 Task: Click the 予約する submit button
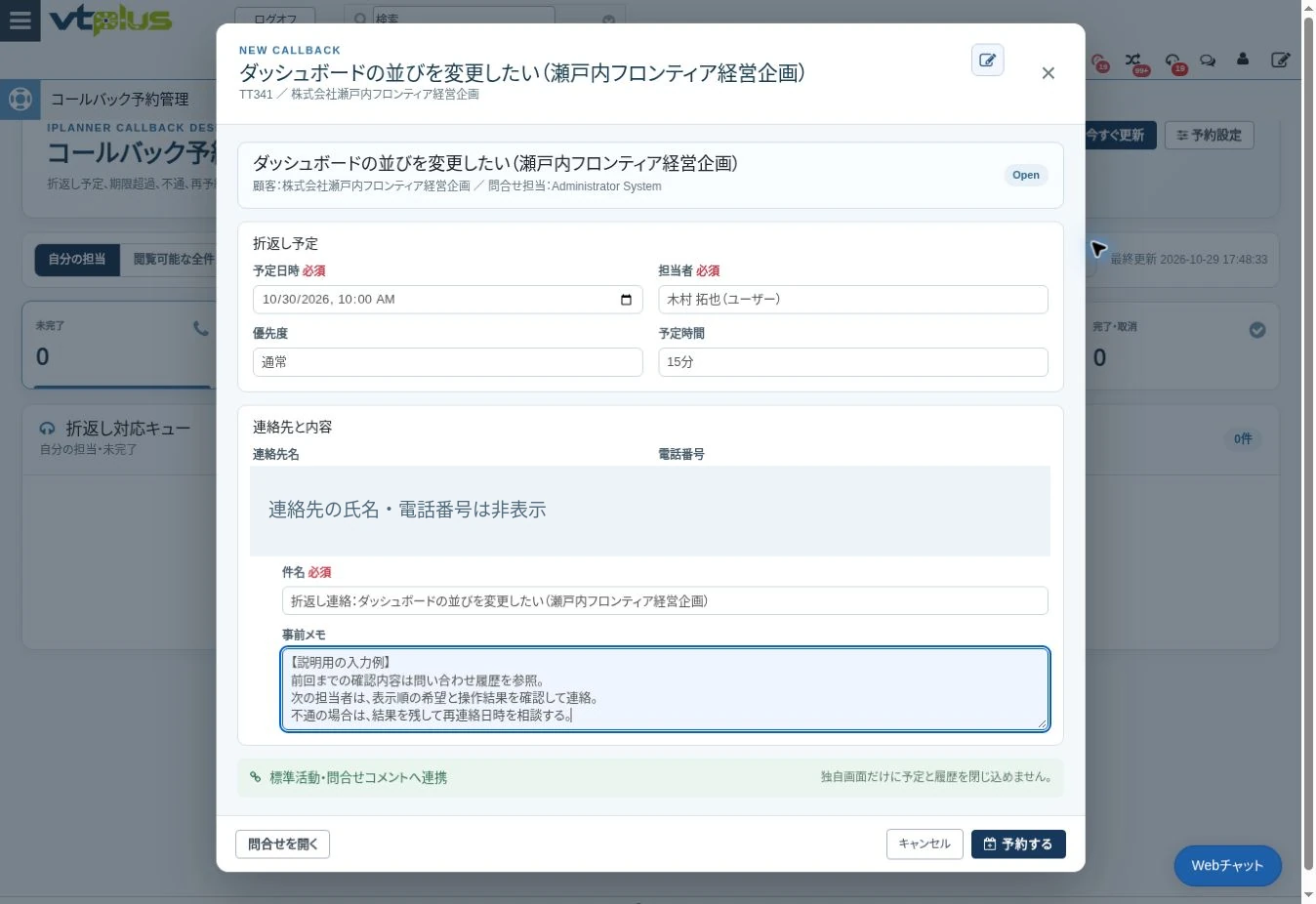[x=1018, y=844]
